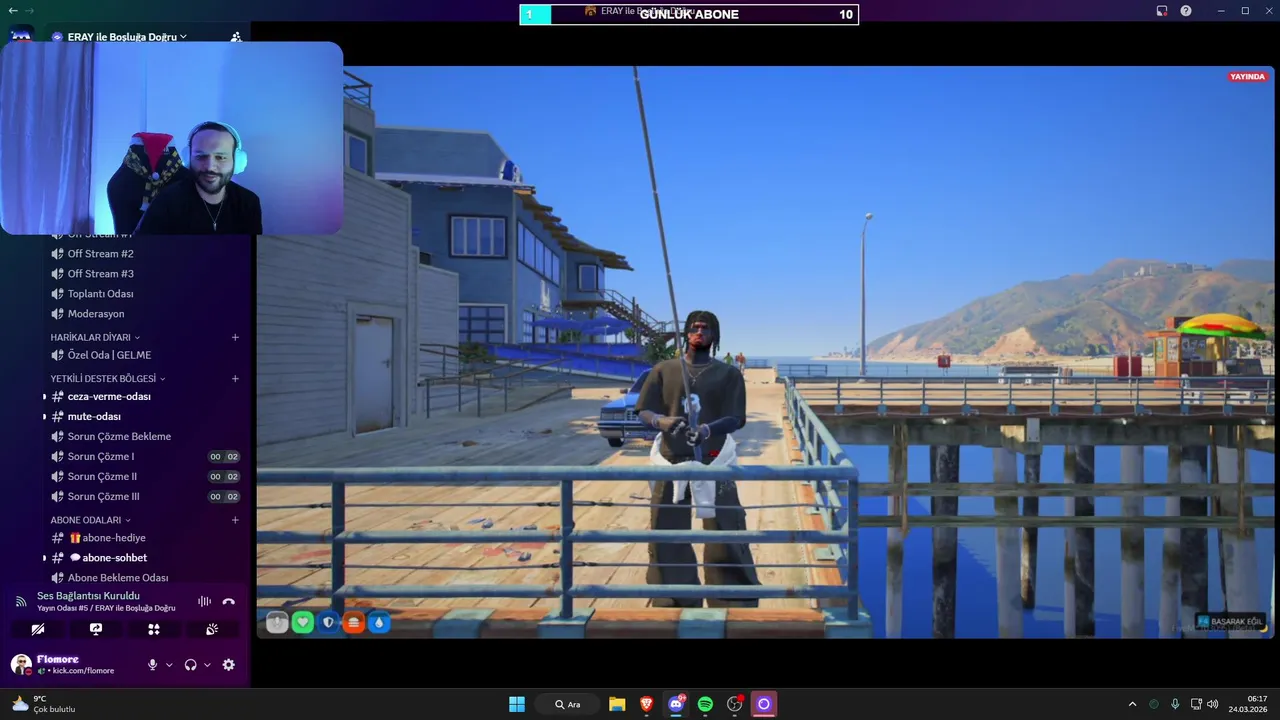Viewport: 1280px width, 720px height.
Task: Go forward with the title bar arrow
Action: click(x=29, y=10)
